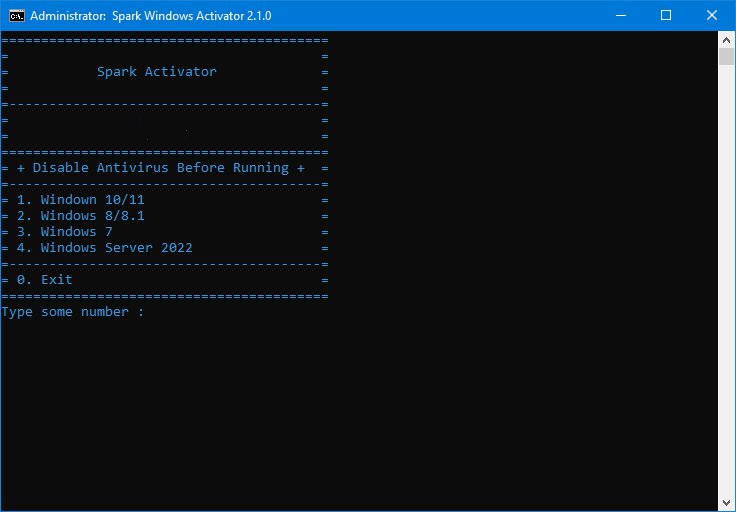Click the '1. Windown 10/11' line
This screenshot has width=736, height=512.
point(81,200)
